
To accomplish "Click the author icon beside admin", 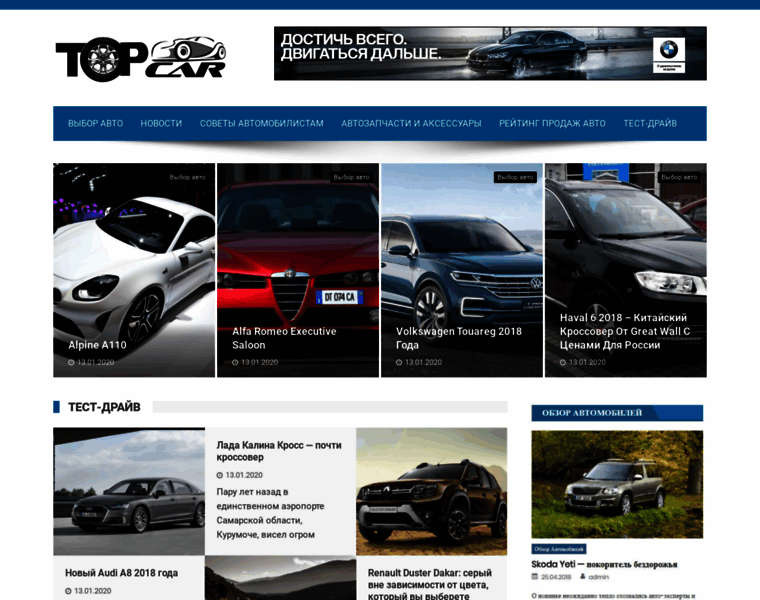I will point(583,577).
